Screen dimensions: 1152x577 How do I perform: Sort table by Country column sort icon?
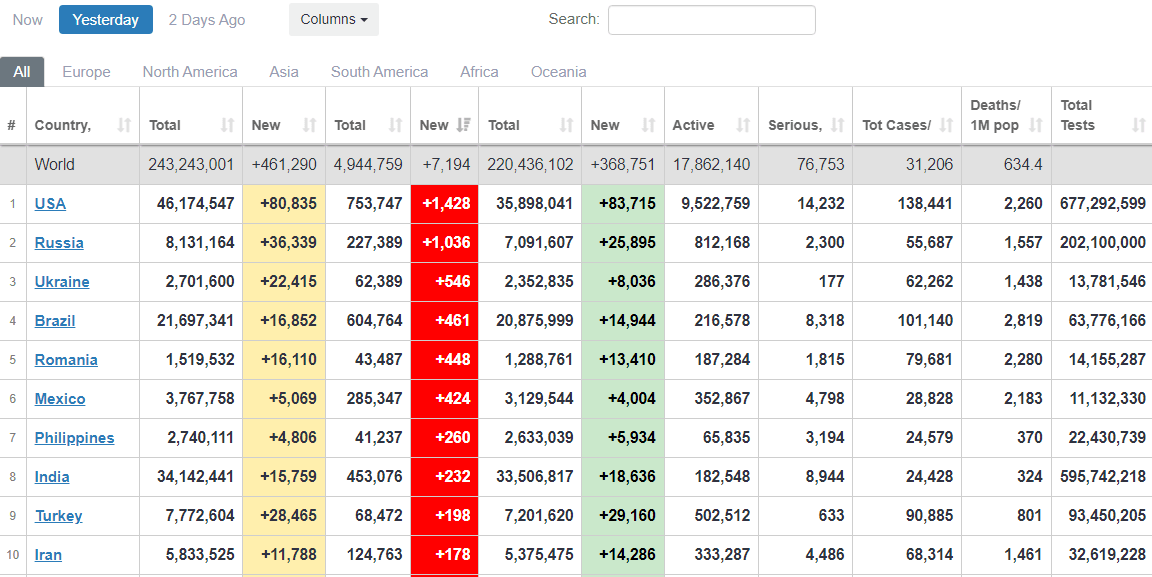[x=124, y=125]
